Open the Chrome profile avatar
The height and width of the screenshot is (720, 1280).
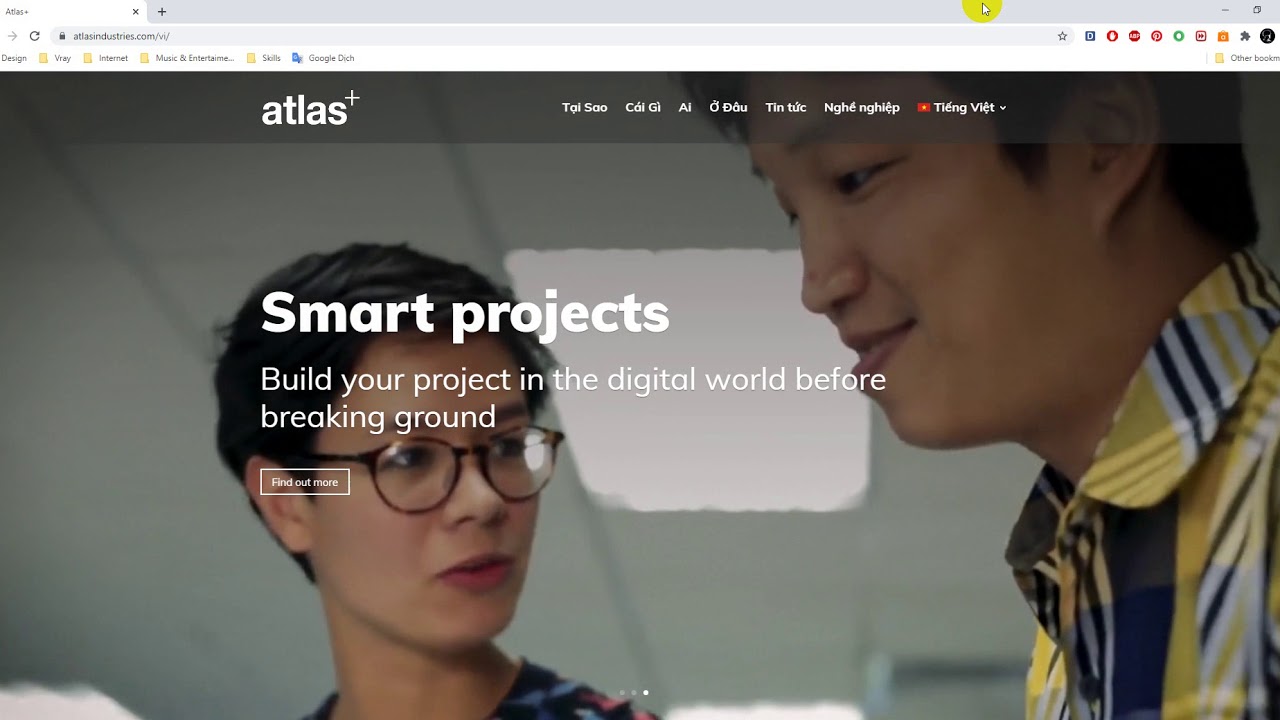(1267, 36)
